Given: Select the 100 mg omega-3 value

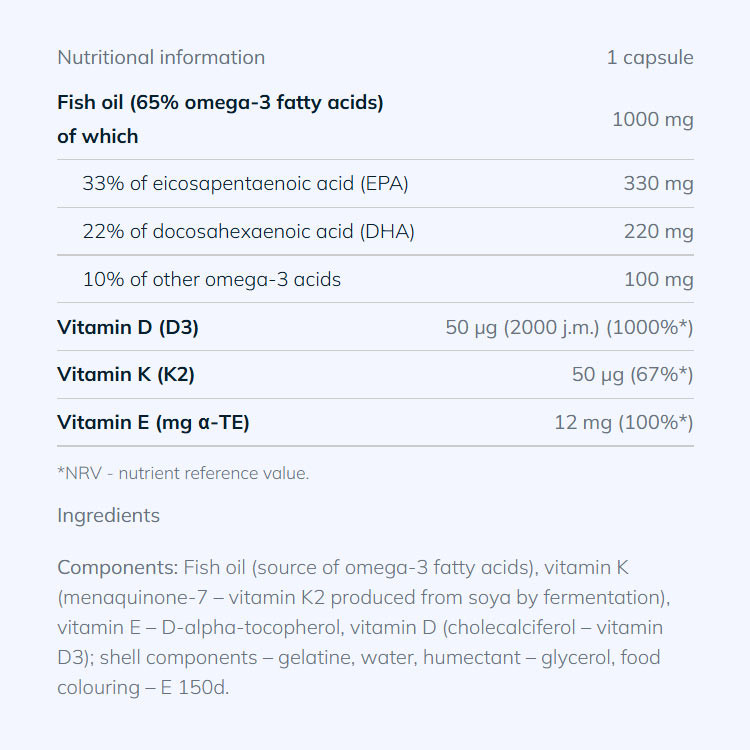Looking at the screenshot, I should click(658, 279).
